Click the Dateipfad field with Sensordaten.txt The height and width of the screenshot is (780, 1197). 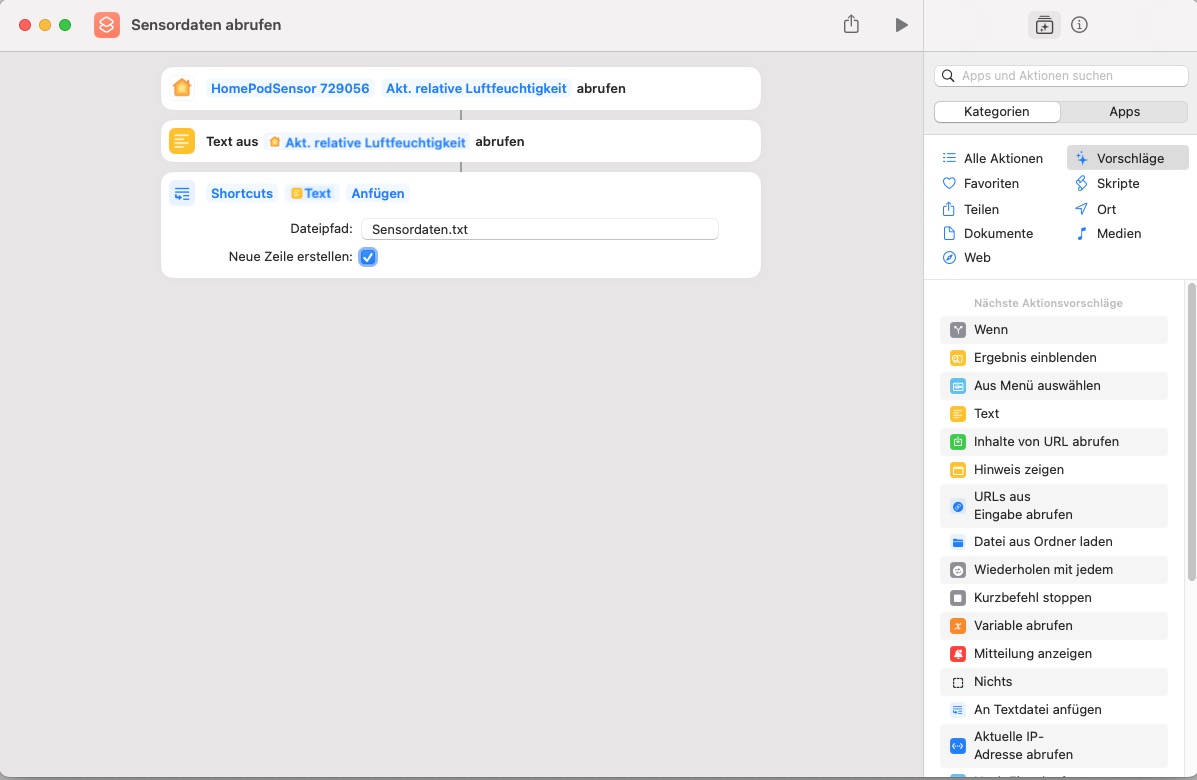540,230
